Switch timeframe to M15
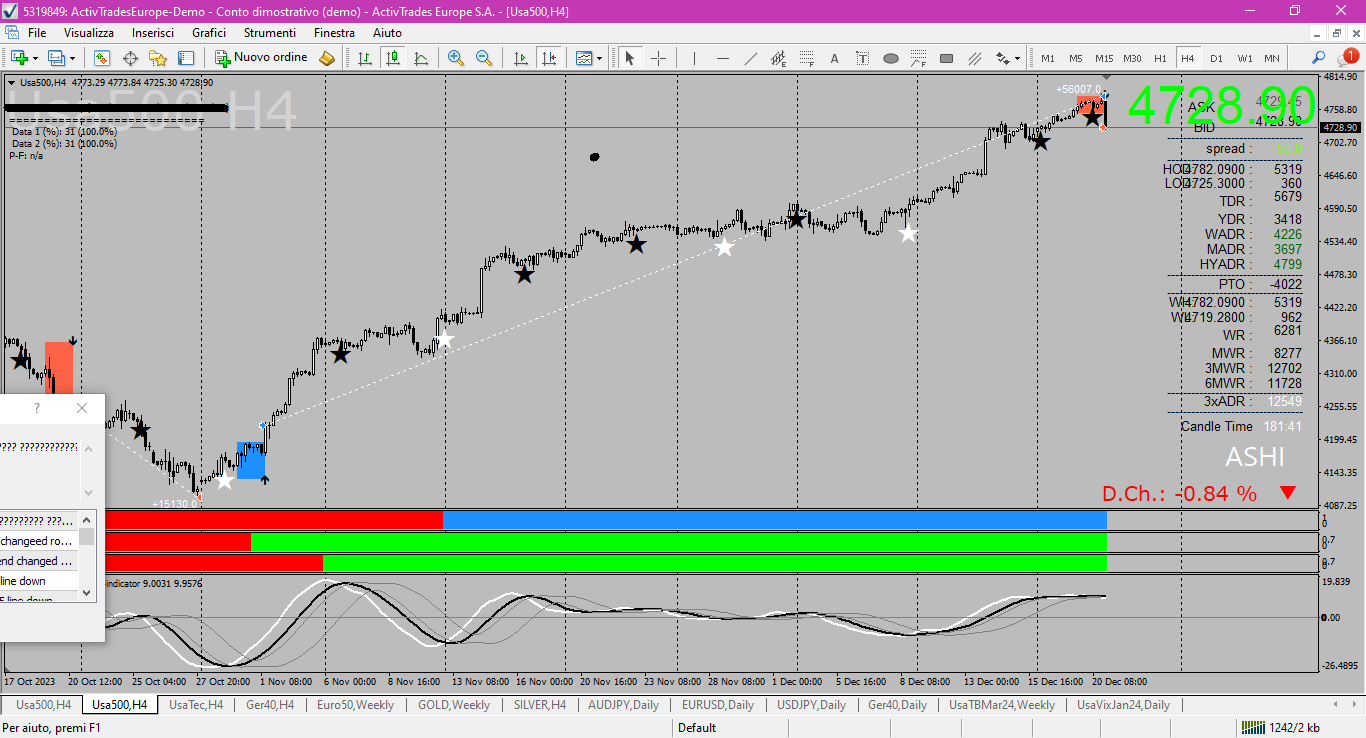Image resolution: width=1366 pixels, height=738 pixels. tap(1104, 58)
